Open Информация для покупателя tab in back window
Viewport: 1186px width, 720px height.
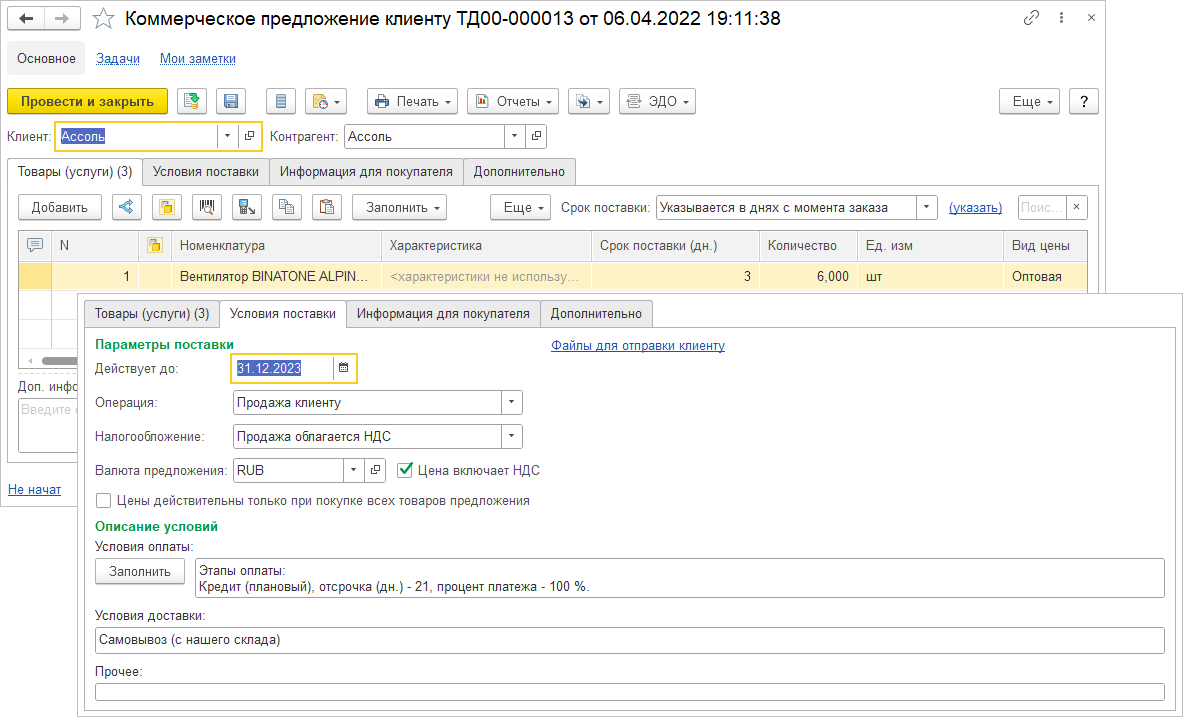pyautogui.click(x=366, y=172)
